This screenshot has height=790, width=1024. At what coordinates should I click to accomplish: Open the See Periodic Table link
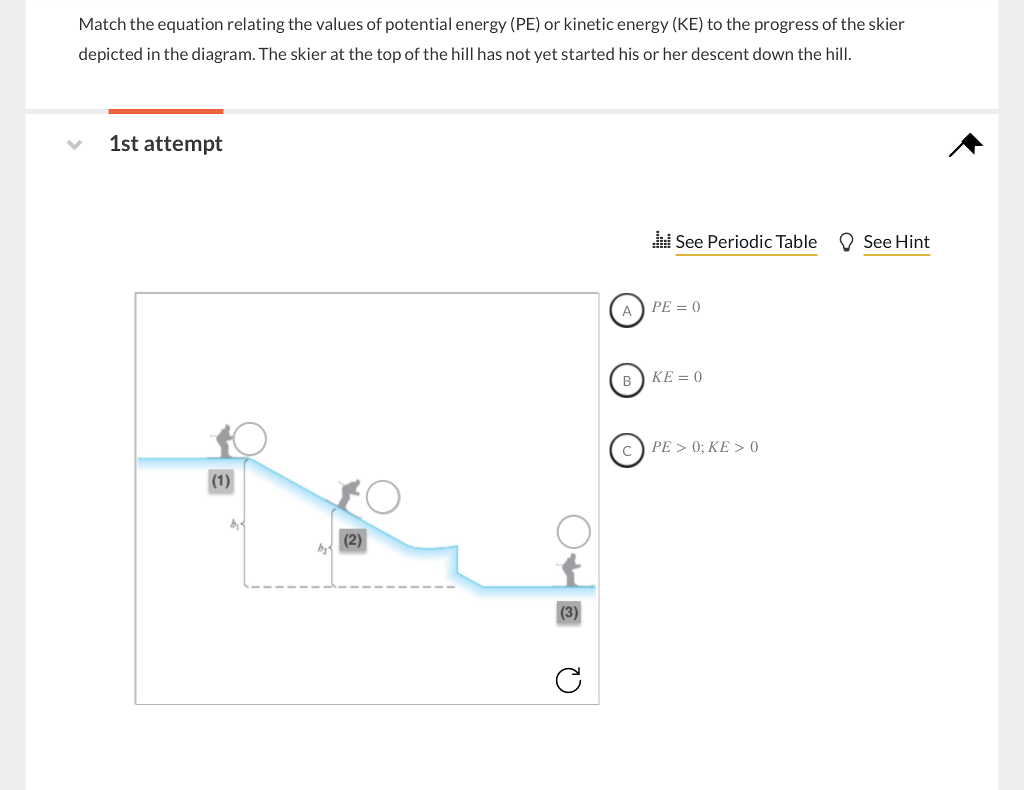pyautogui.click(x=746, y=241)
